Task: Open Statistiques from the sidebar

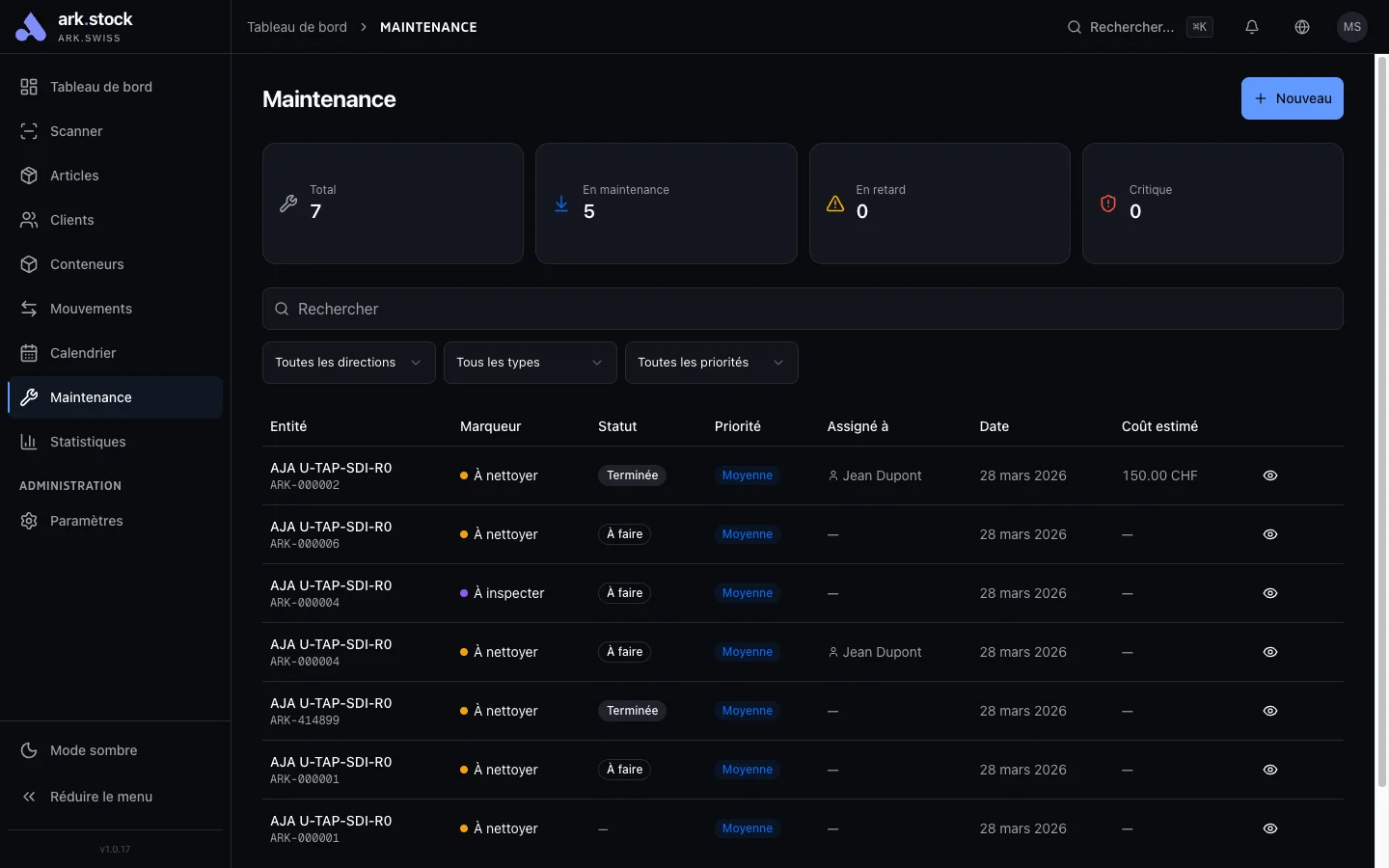Action: point(88,442)
